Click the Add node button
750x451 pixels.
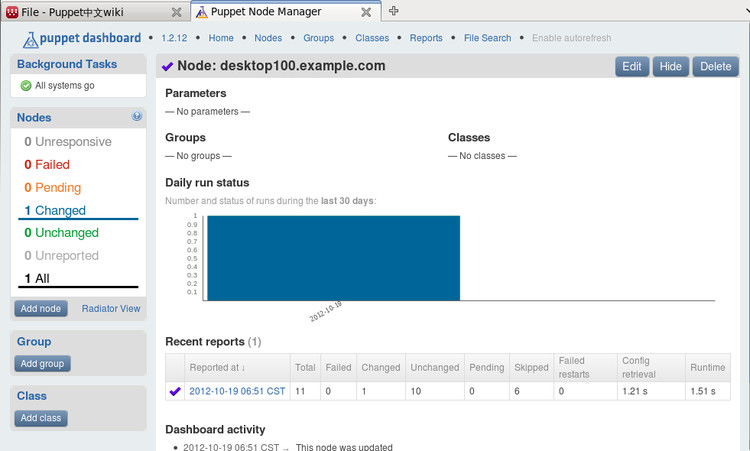coord(41,308)
